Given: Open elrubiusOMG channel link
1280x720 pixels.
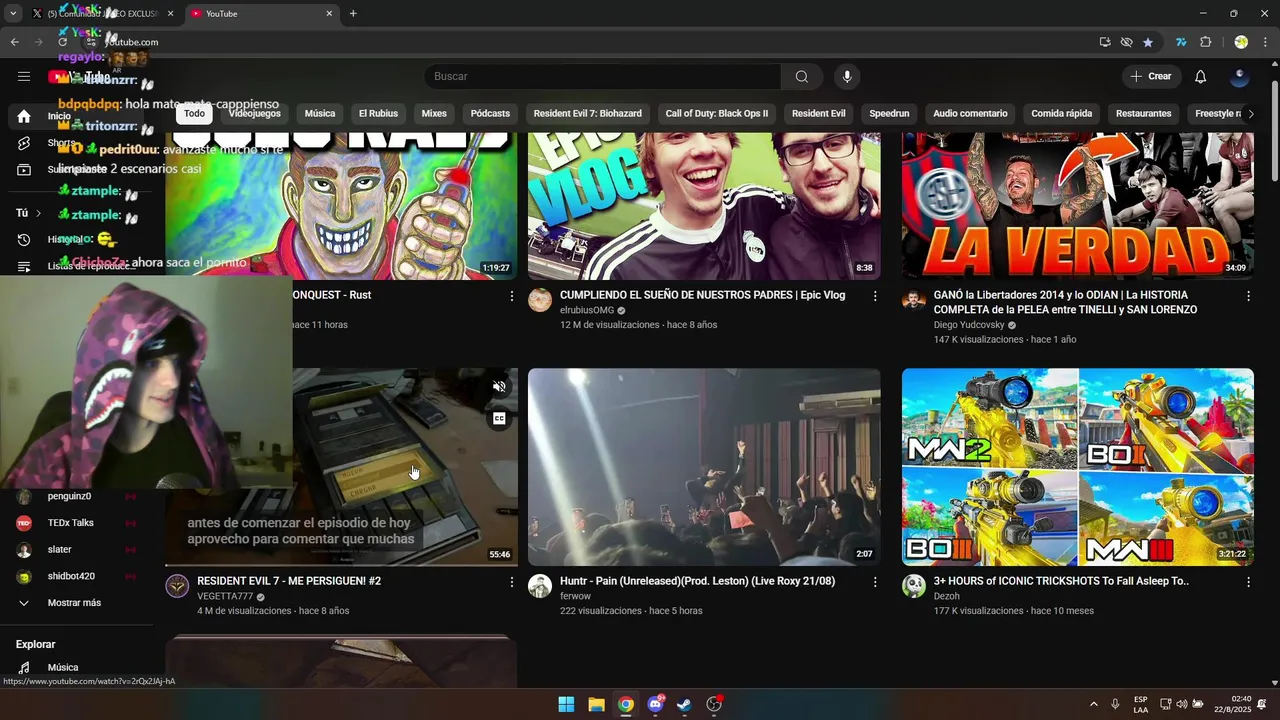Looking at the screenshot, I should pyautogui.click(x=587, y=311).
